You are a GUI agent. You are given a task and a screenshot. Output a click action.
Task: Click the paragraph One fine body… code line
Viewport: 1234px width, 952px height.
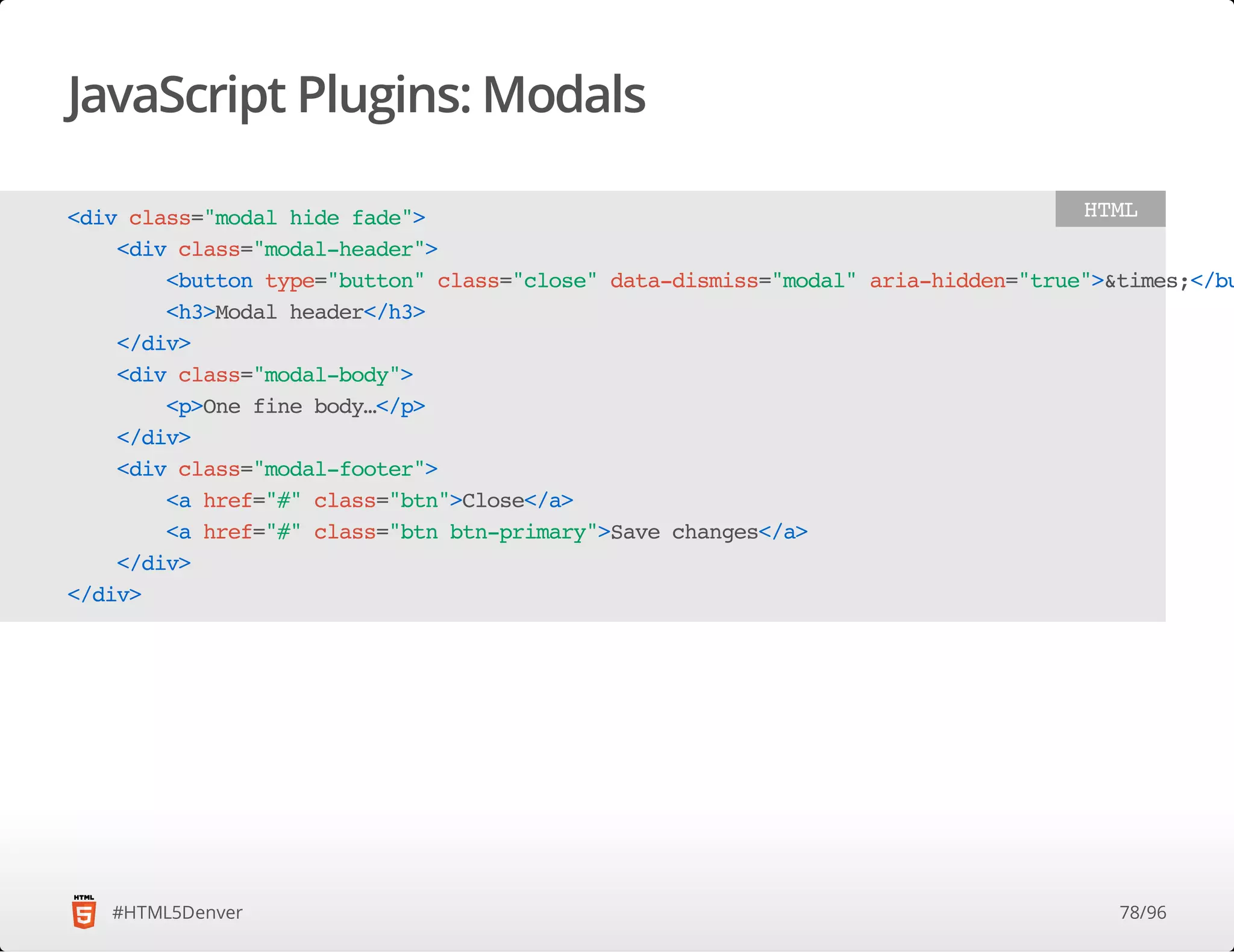coord(296,407)
